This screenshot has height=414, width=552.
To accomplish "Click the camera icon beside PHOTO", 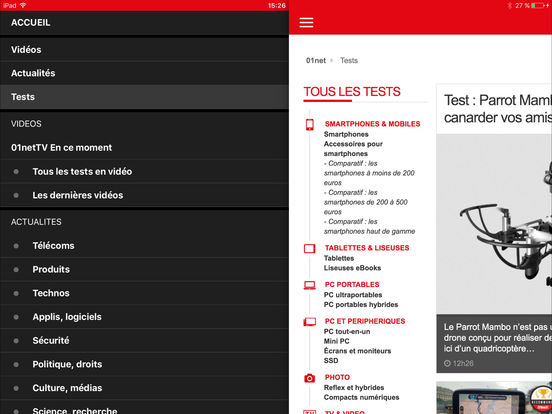I will (x=309, y=378).
